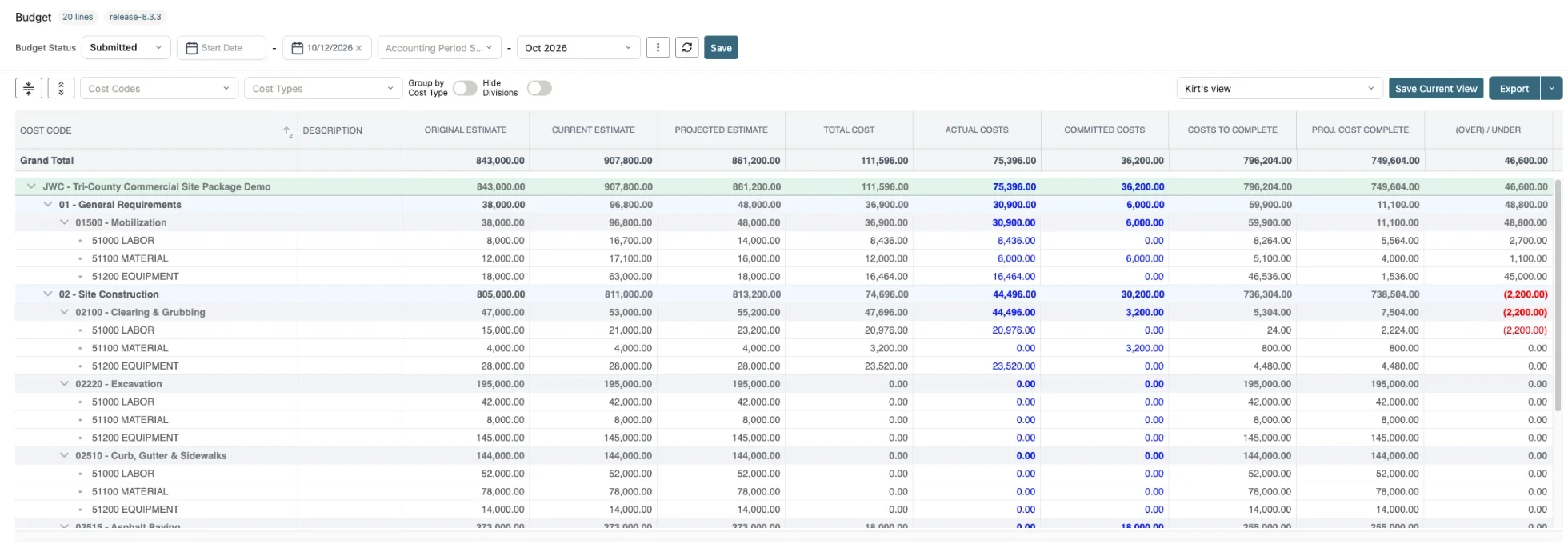The image size is (1568, 544).
Task: Open the 75,396.00 actual costs link in JWC row
Action: (x=1014, y=186)
